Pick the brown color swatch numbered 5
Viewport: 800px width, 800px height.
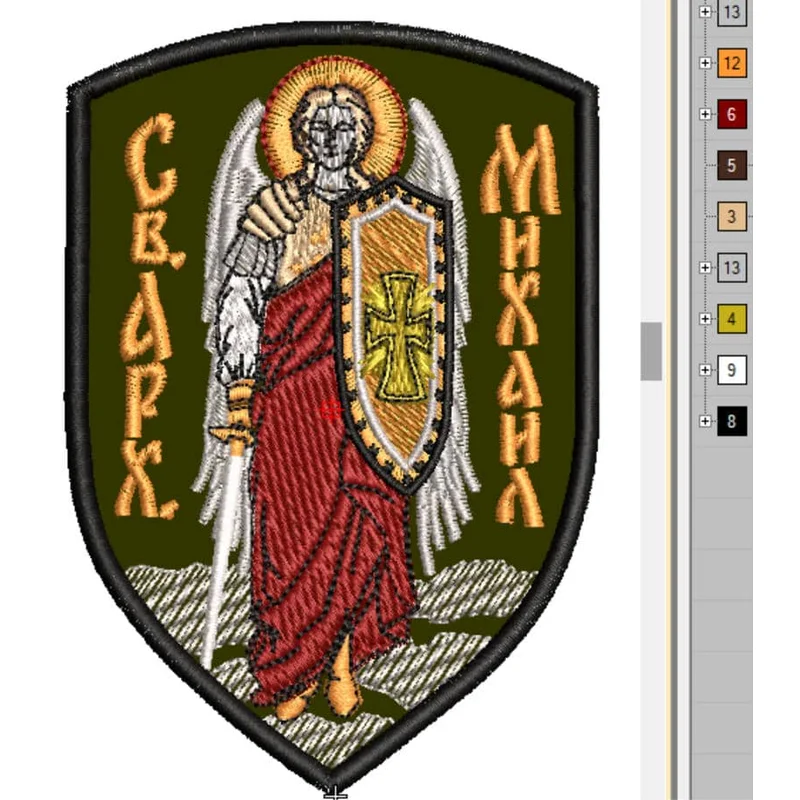[732, 165]
